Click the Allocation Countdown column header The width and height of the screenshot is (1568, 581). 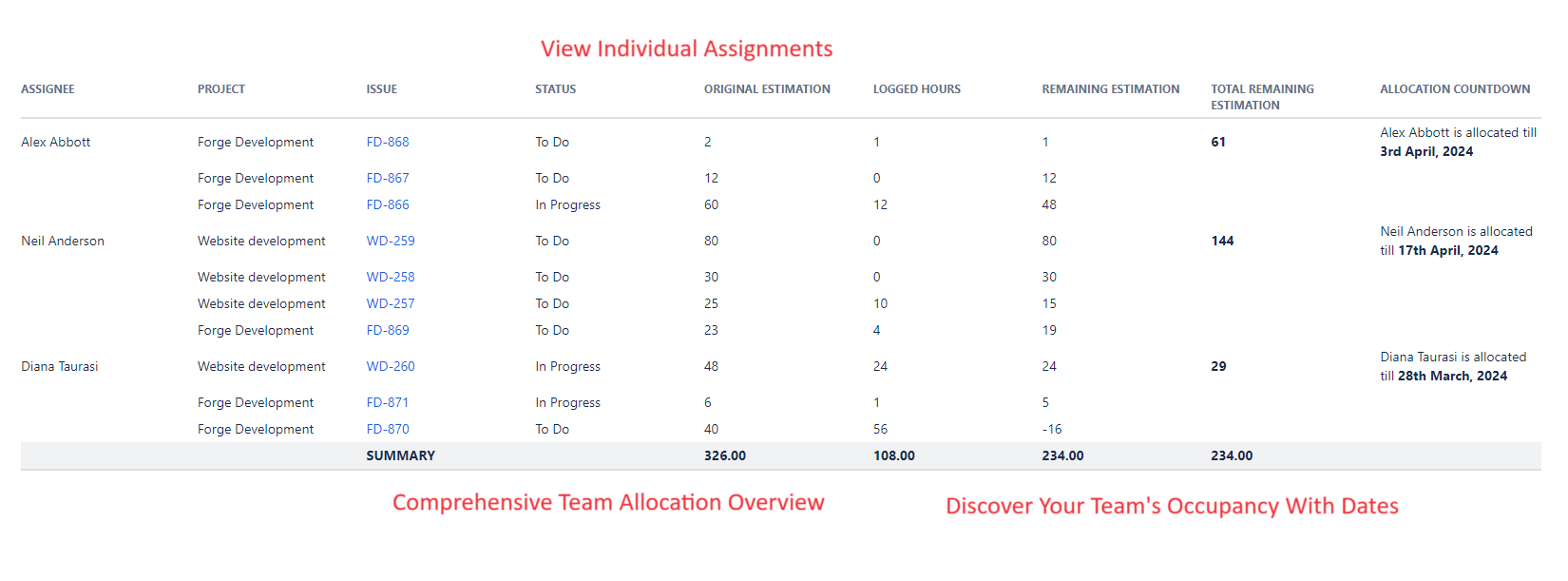point(1454,89)
